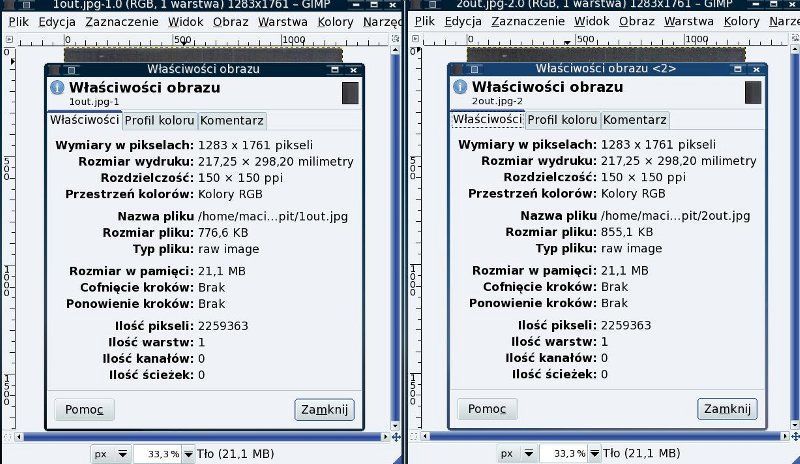The height and width of the screenshot is (464, 800).
Task: Click Zamknij button in 1out.jpg dialog
Action: [324, 409]
